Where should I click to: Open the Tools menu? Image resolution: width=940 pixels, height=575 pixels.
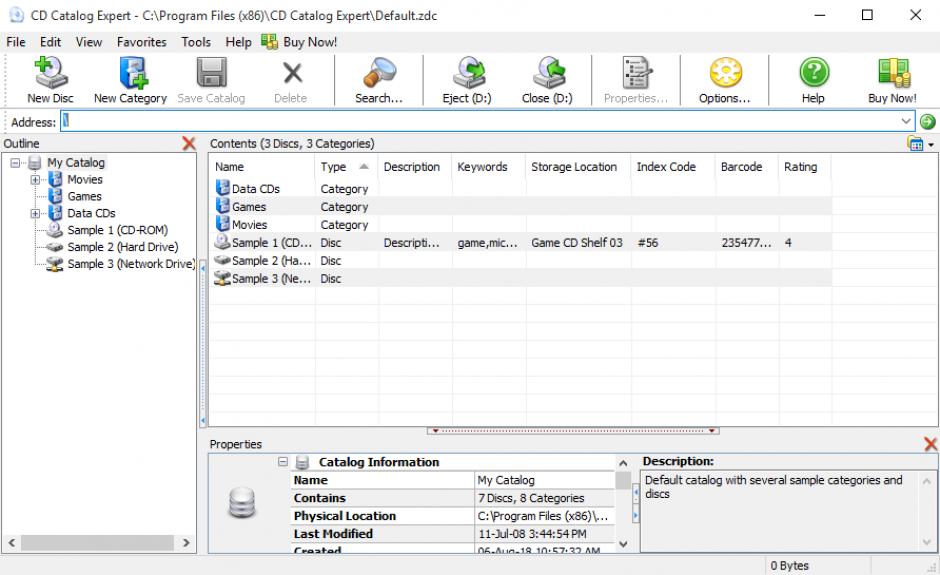[x=196, y=42]
